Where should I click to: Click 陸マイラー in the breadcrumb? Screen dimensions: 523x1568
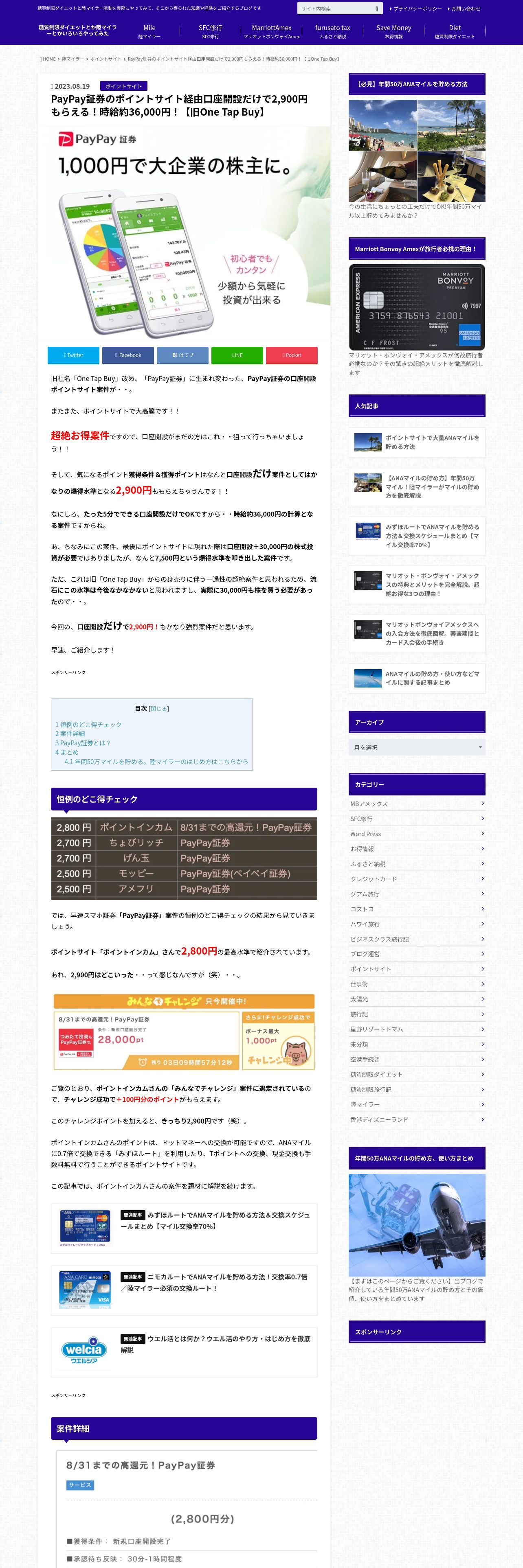pos(73,59)
